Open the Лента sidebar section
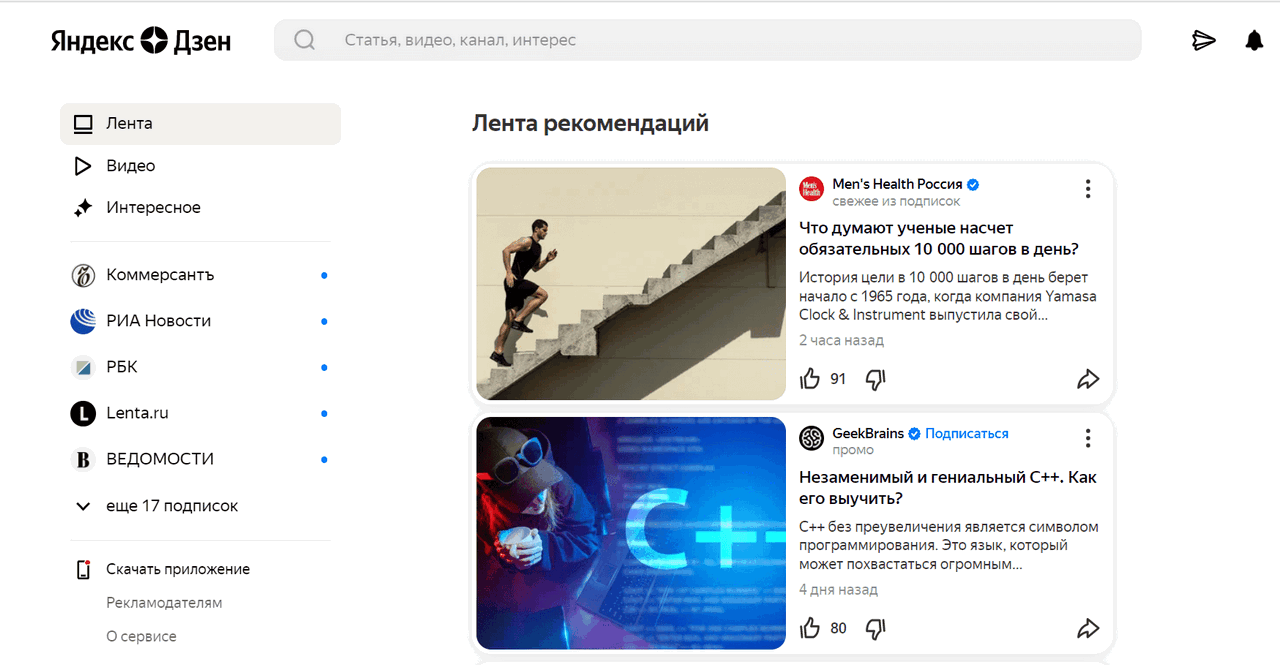Screen dimensions: 1280x665 [200, 124]
